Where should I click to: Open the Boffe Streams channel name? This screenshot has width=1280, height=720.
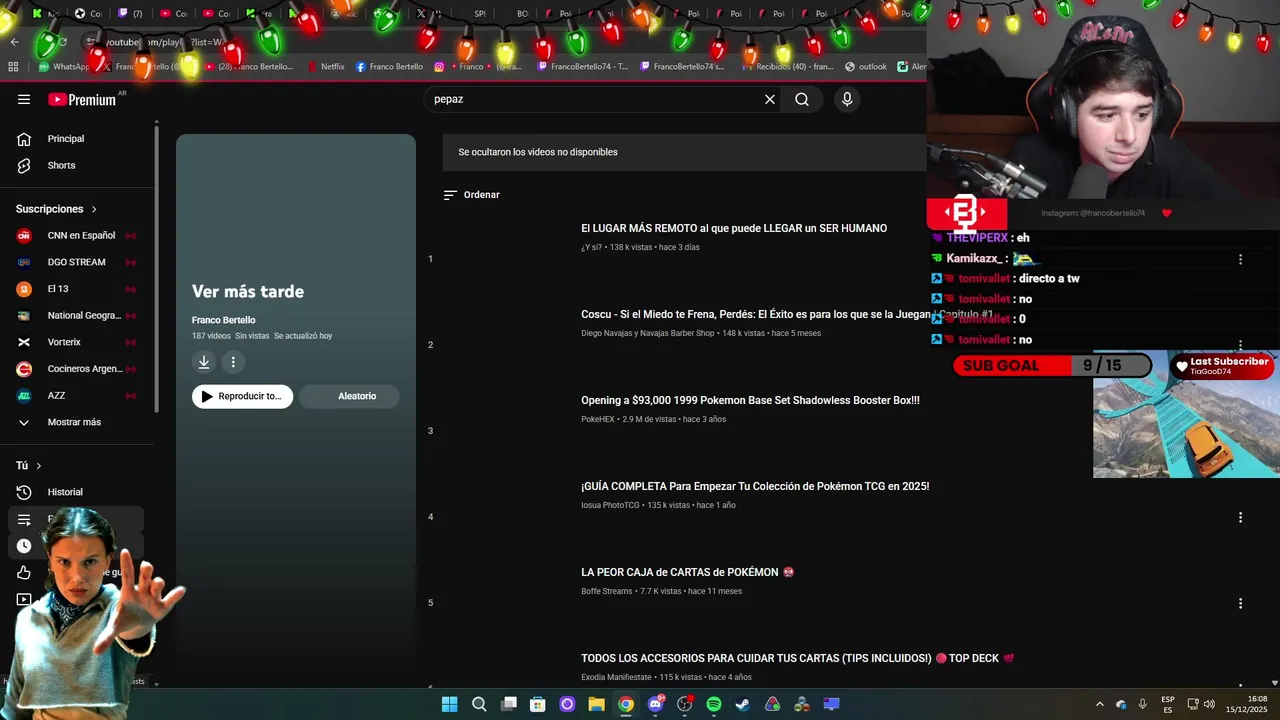point(606,591)
